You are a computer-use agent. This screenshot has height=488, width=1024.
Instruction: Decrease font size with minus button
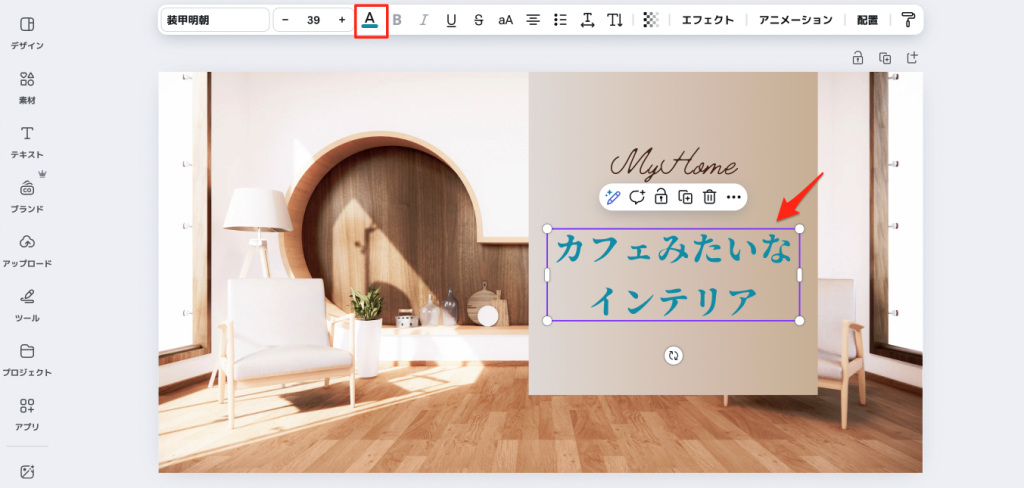(x=285, y=20)
